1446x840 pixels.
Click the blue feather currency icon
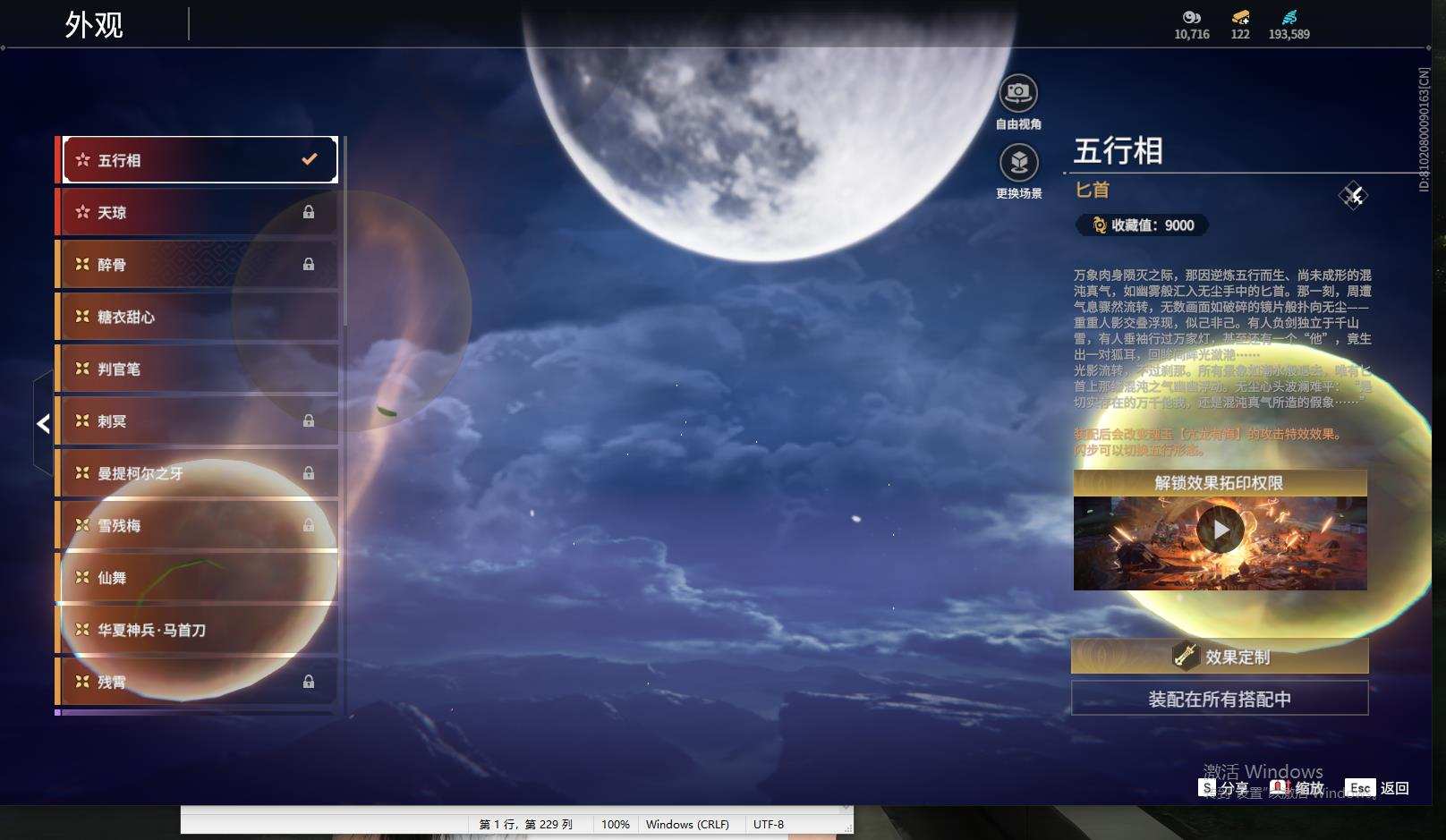(x=1289, y=17)
